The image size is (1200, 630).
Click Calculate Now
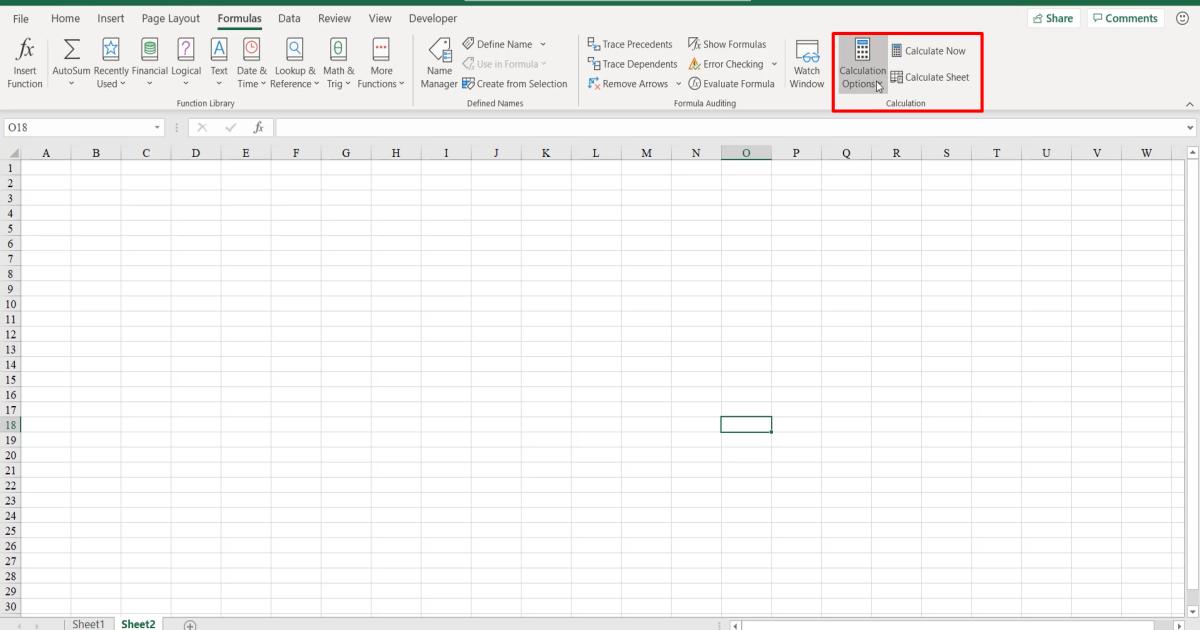pos(929,50)
